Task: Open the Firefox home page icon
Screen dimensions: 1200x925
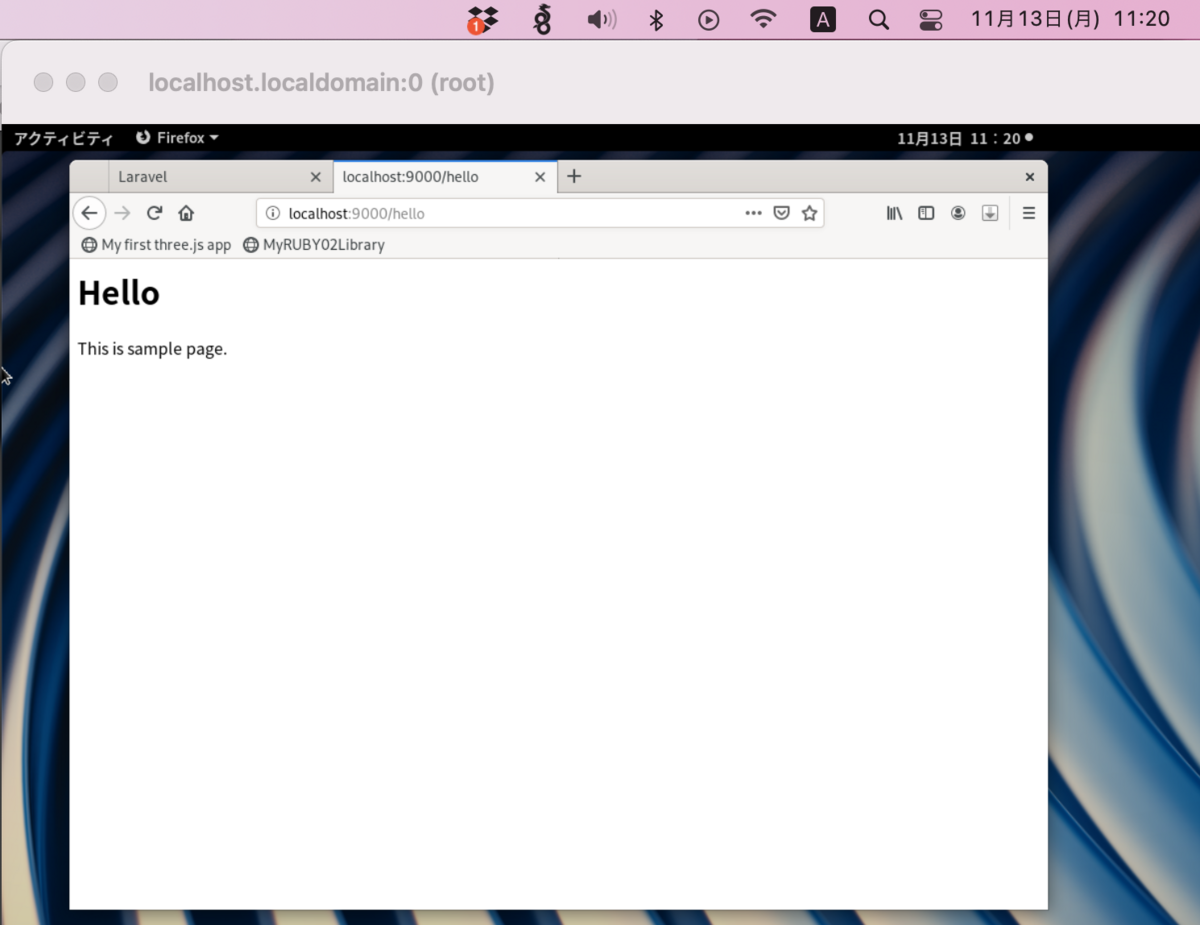Action: tap(186, 213)
